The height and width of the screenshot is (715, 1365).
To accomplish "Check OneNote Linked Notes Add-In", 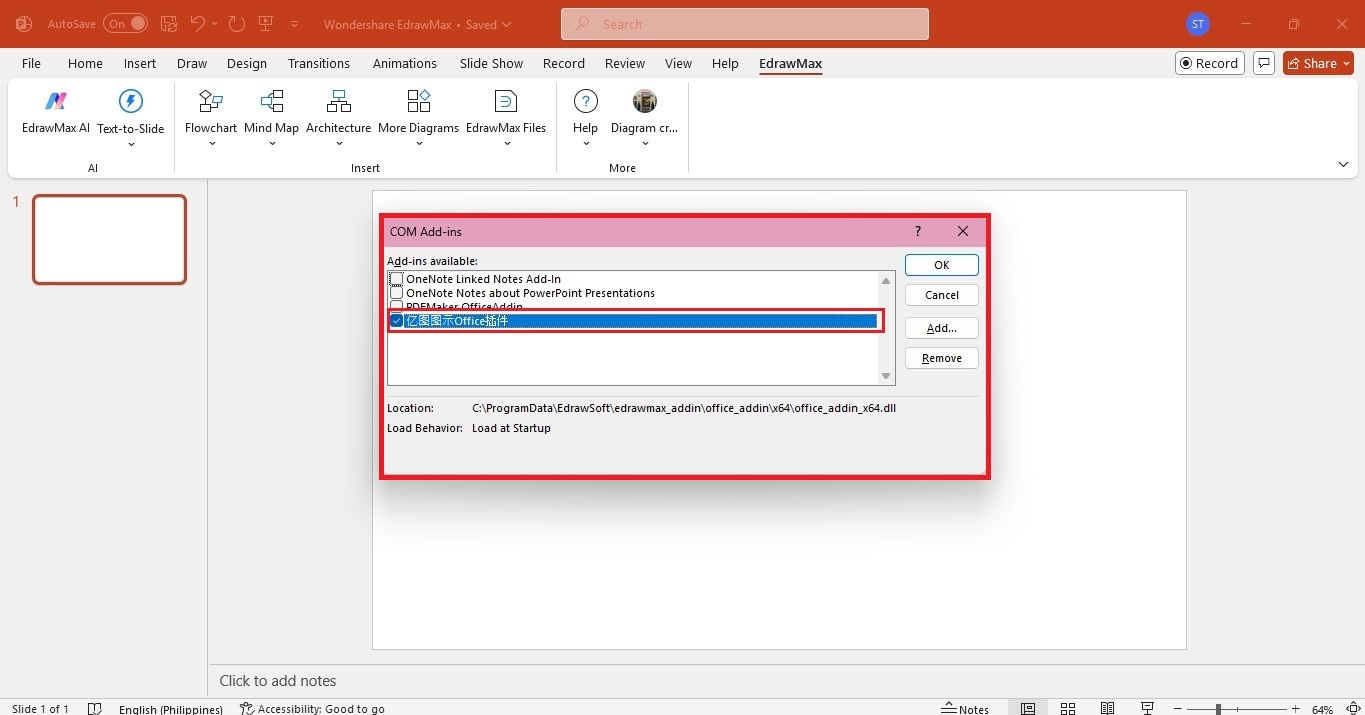I will point(397,279).
